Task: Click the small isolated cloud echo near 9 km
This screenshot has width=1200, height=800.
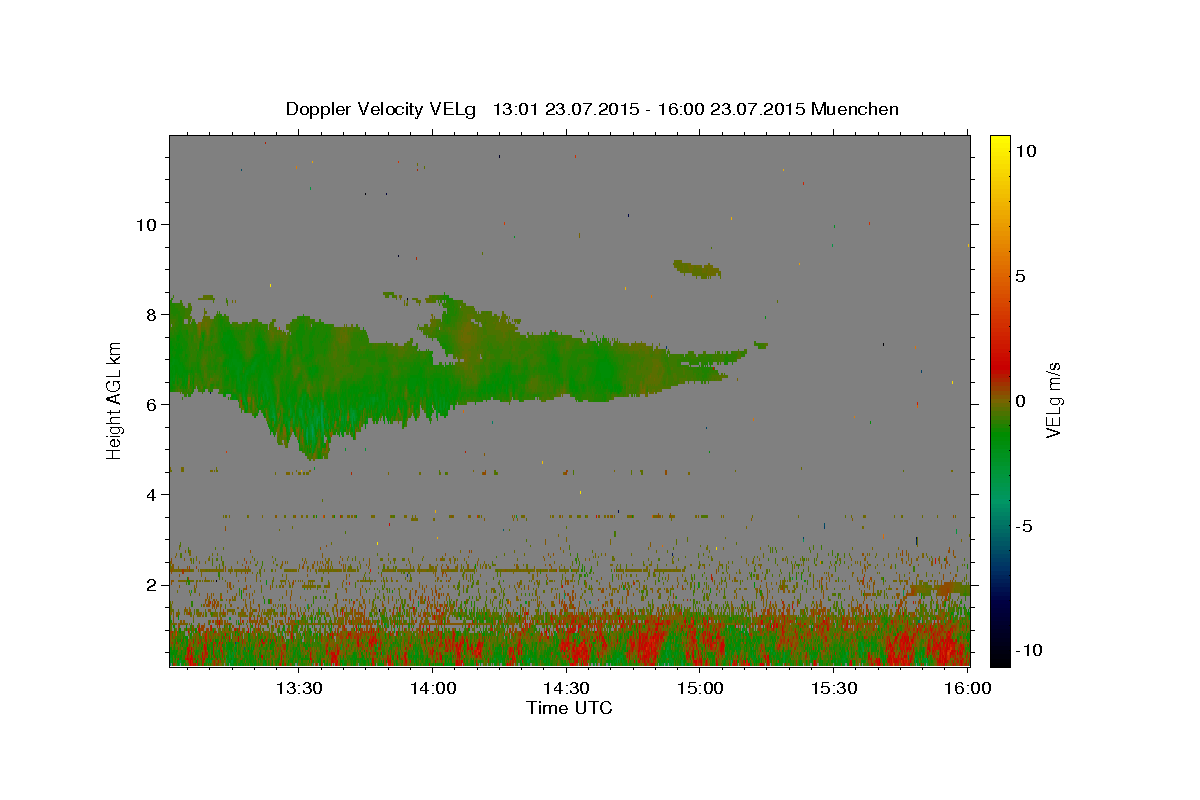Action: 697,269
